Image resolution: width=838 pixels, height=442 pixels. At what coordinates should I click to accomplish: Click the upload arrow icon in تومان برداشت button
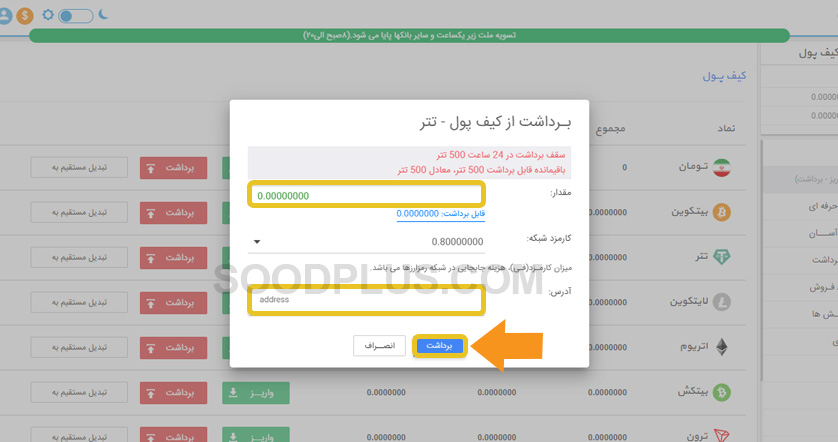point(151,168)
